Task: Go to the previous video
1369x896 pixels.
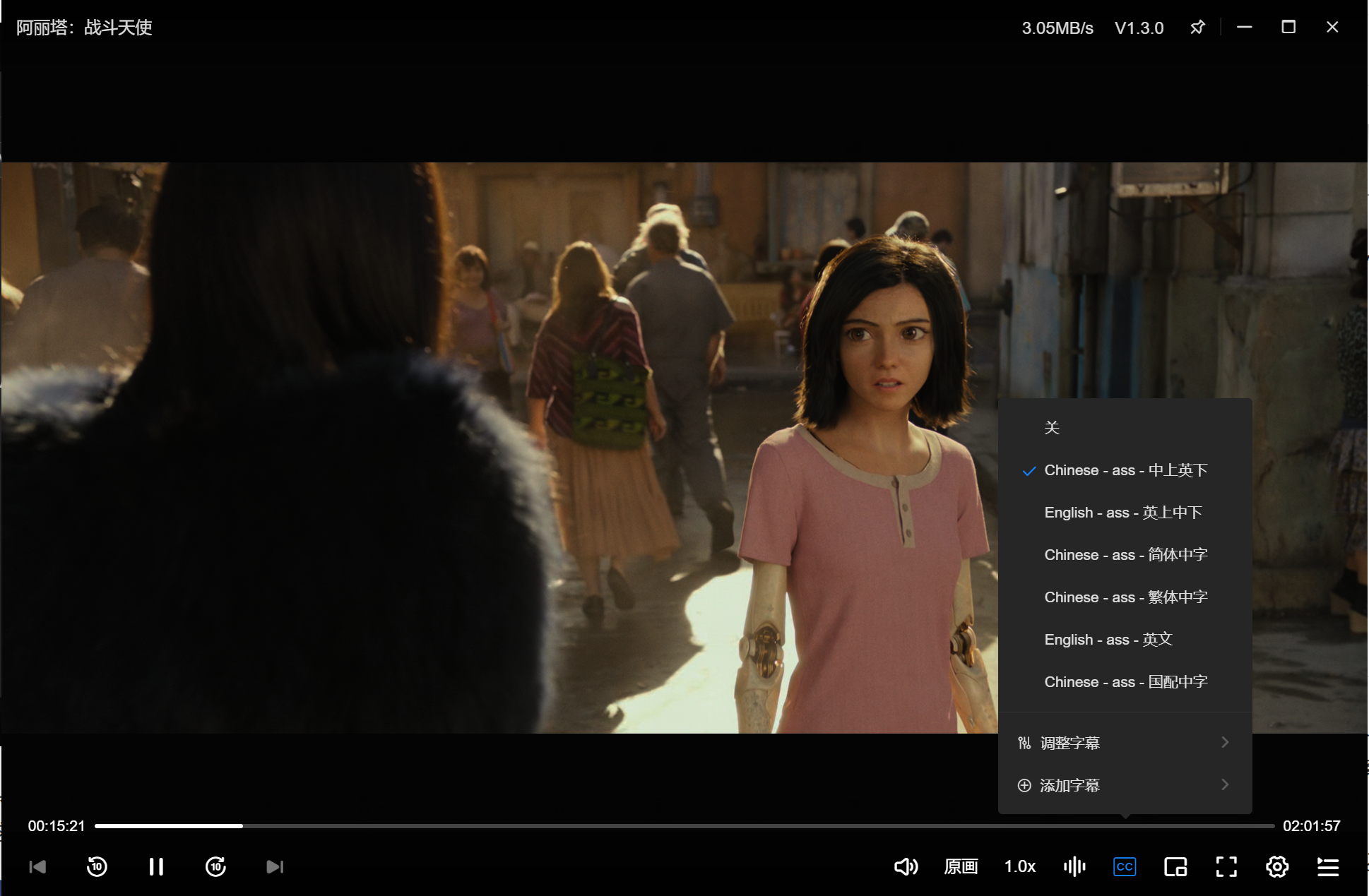Action: pos(37,866)
